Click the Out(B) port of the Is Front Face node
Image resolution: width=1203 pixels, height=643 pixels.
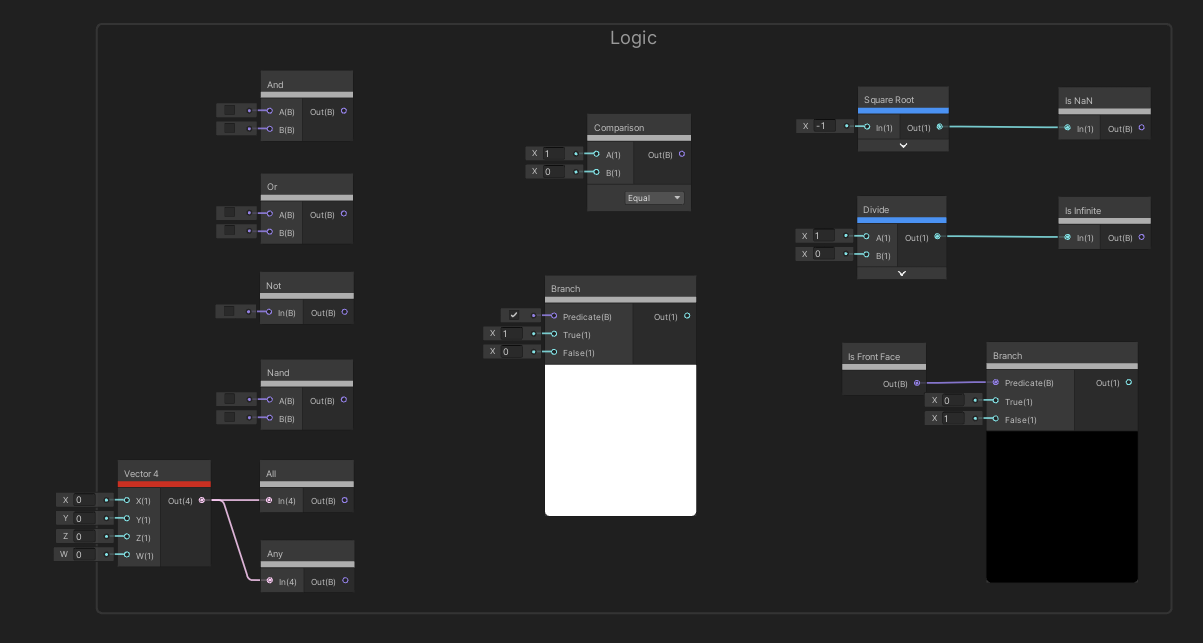(917, 383)
